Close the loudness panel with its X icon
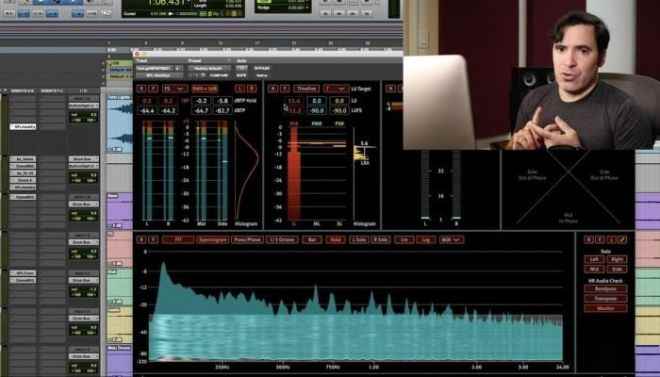 (273, 89)
